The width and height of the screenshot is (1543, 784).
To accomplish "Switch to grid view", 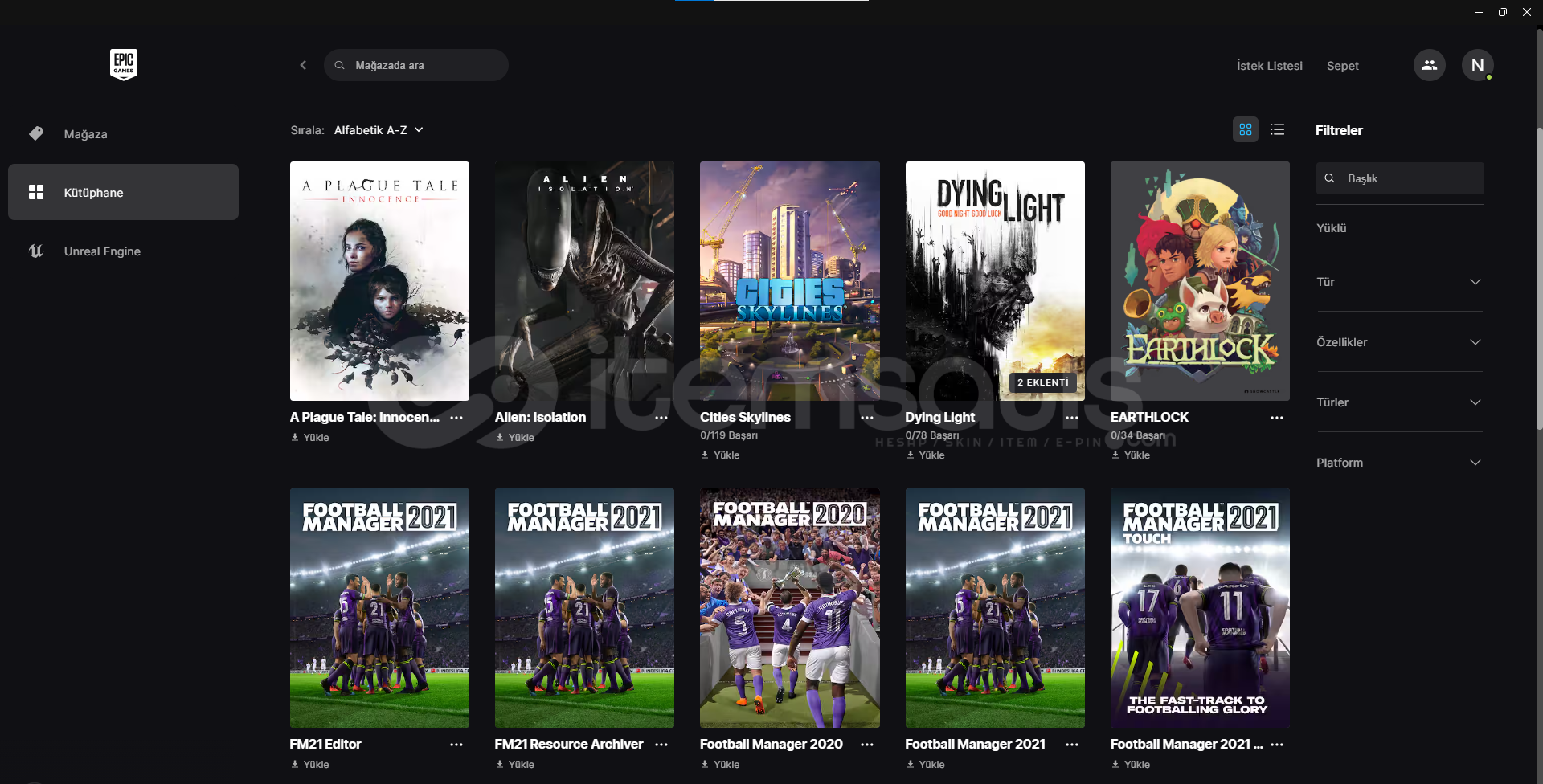I will tap(1245, 129).
